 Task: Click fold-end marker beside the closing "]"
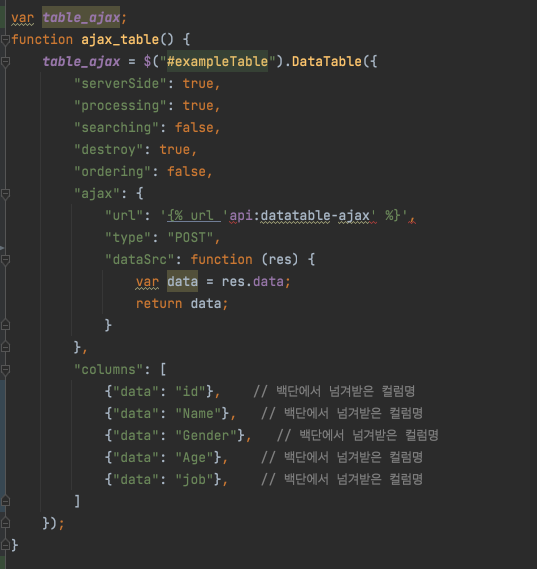[x=5, y=501]
